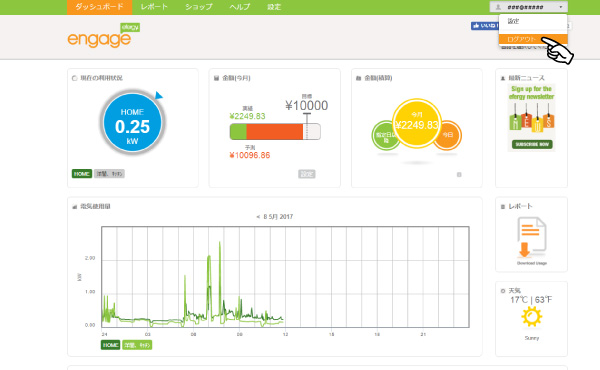Screen dimensions: 600x370
Task: Select the yellow 今月 cost bubble
Action: [417, 123]
